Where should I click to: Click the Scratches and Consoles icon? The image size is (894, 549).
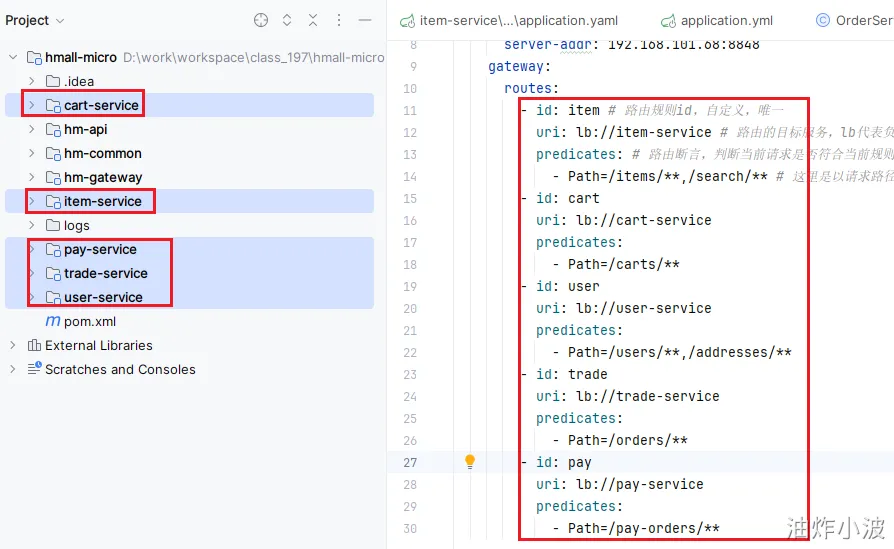pos(35,369)
